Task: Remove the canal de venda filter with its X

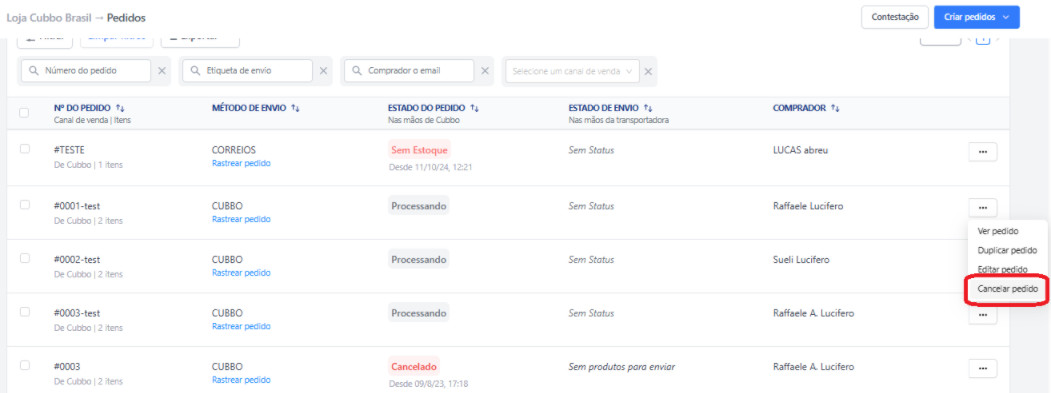Action: click(x=648, y=71)
